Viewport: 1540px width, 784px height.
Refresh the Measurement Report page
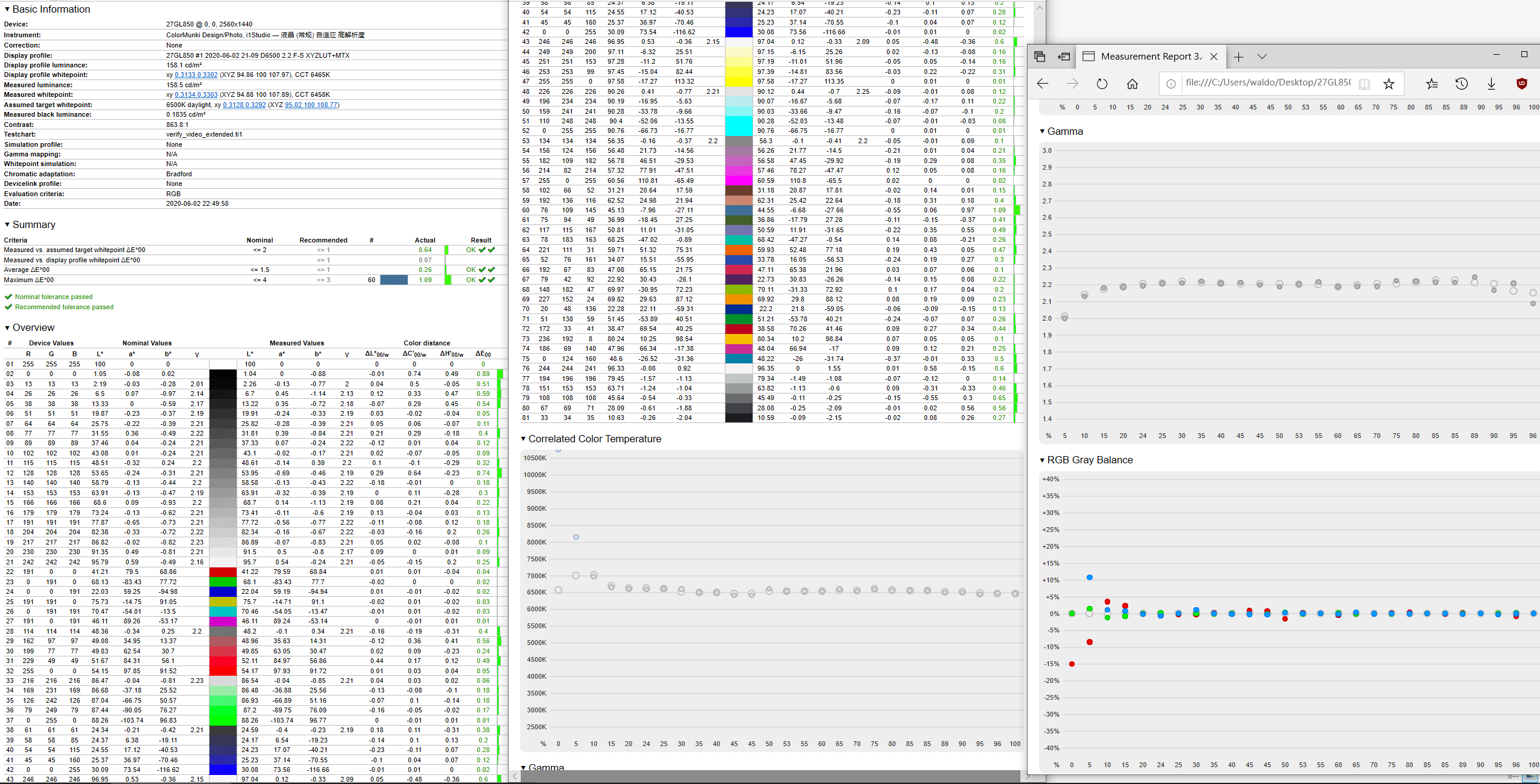click(1102, 84)
